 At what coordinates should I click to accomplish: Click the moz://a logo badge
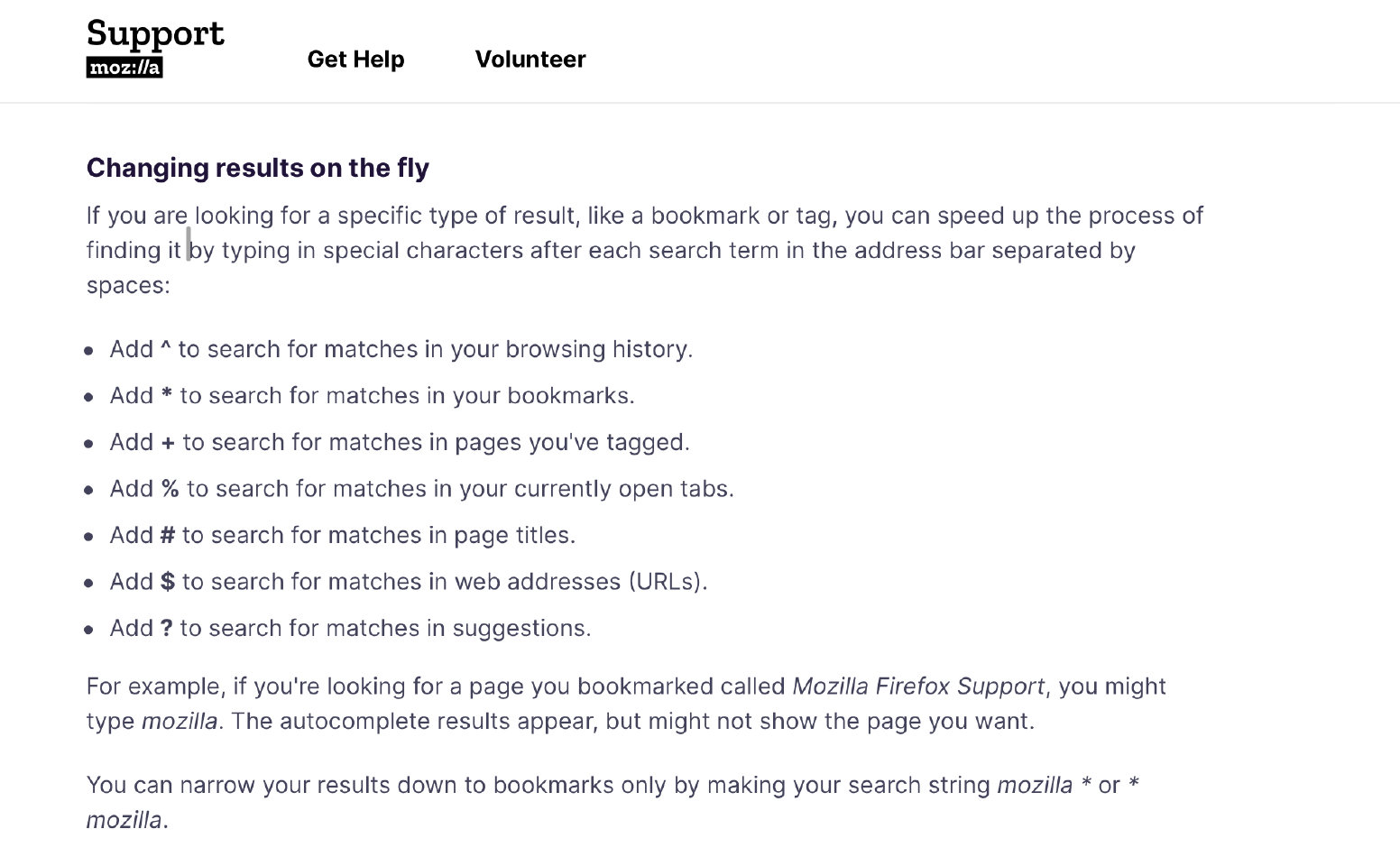(x=124, y=68)
